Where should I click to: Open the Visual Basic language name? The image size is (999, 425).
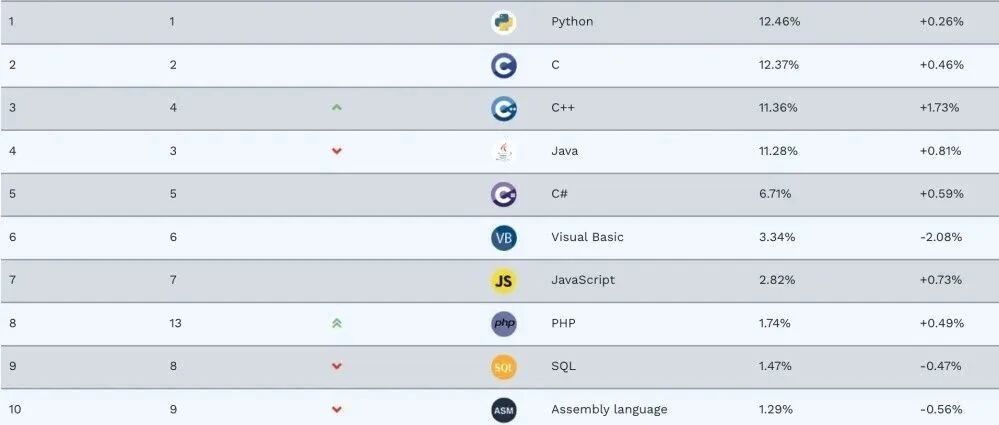[x=587, y=237]
